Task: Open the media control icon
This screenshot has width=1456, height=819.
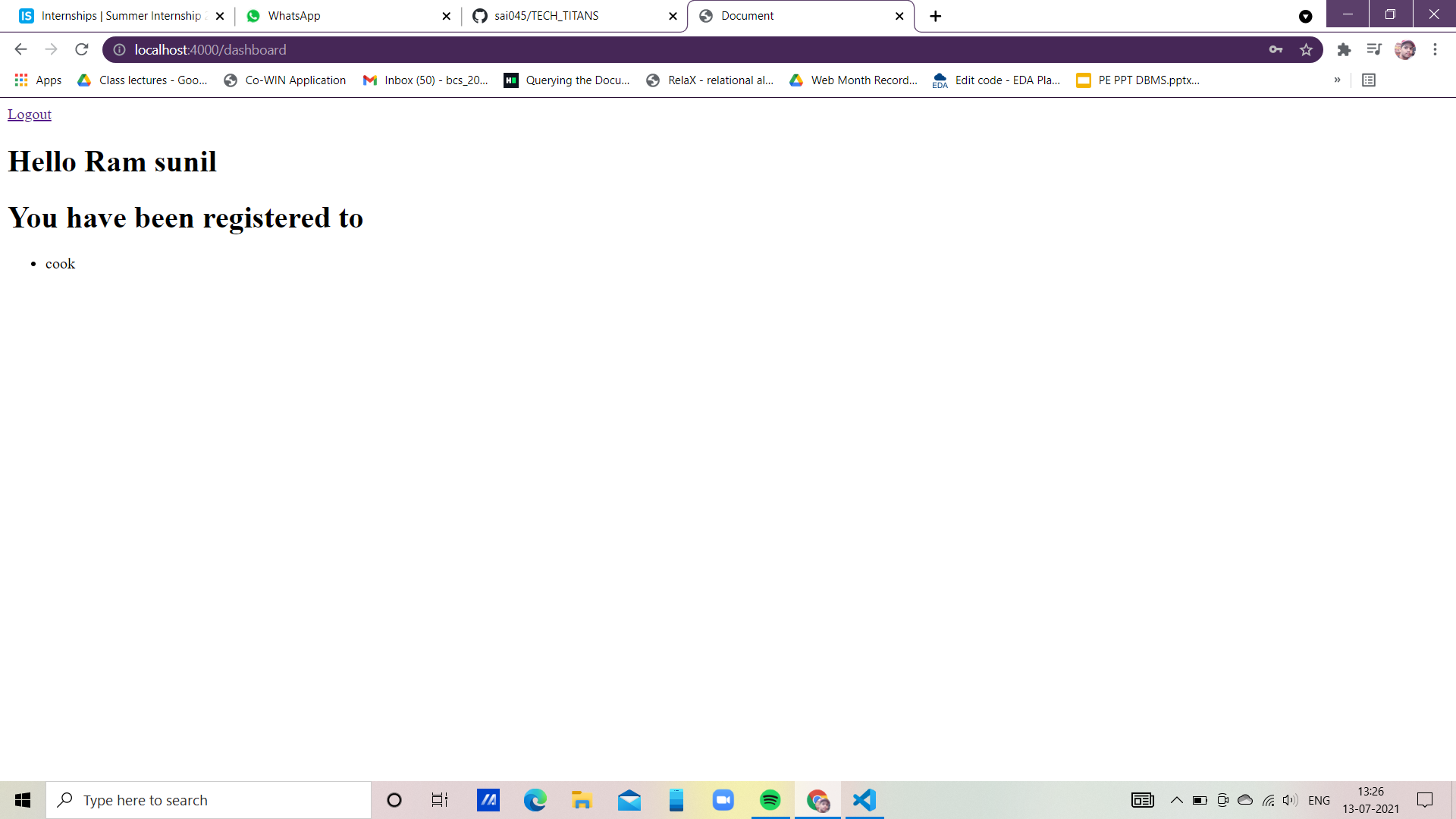Action: coord(1374,50)
